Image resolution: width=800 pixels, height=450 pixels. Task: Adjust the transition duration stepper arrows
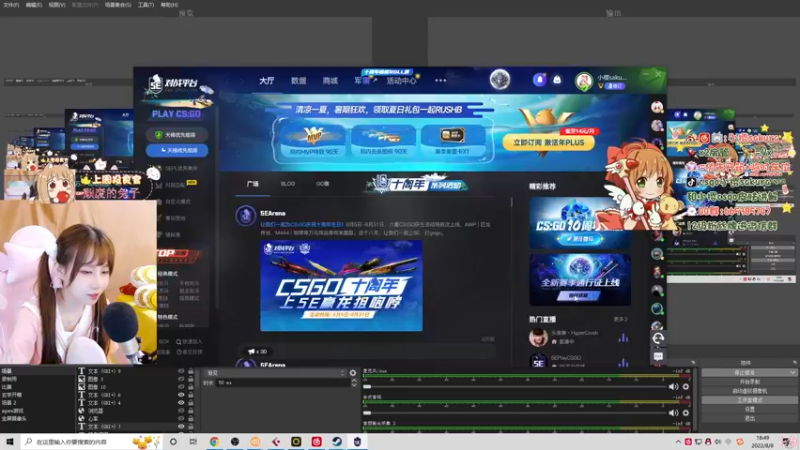point(354,383)
